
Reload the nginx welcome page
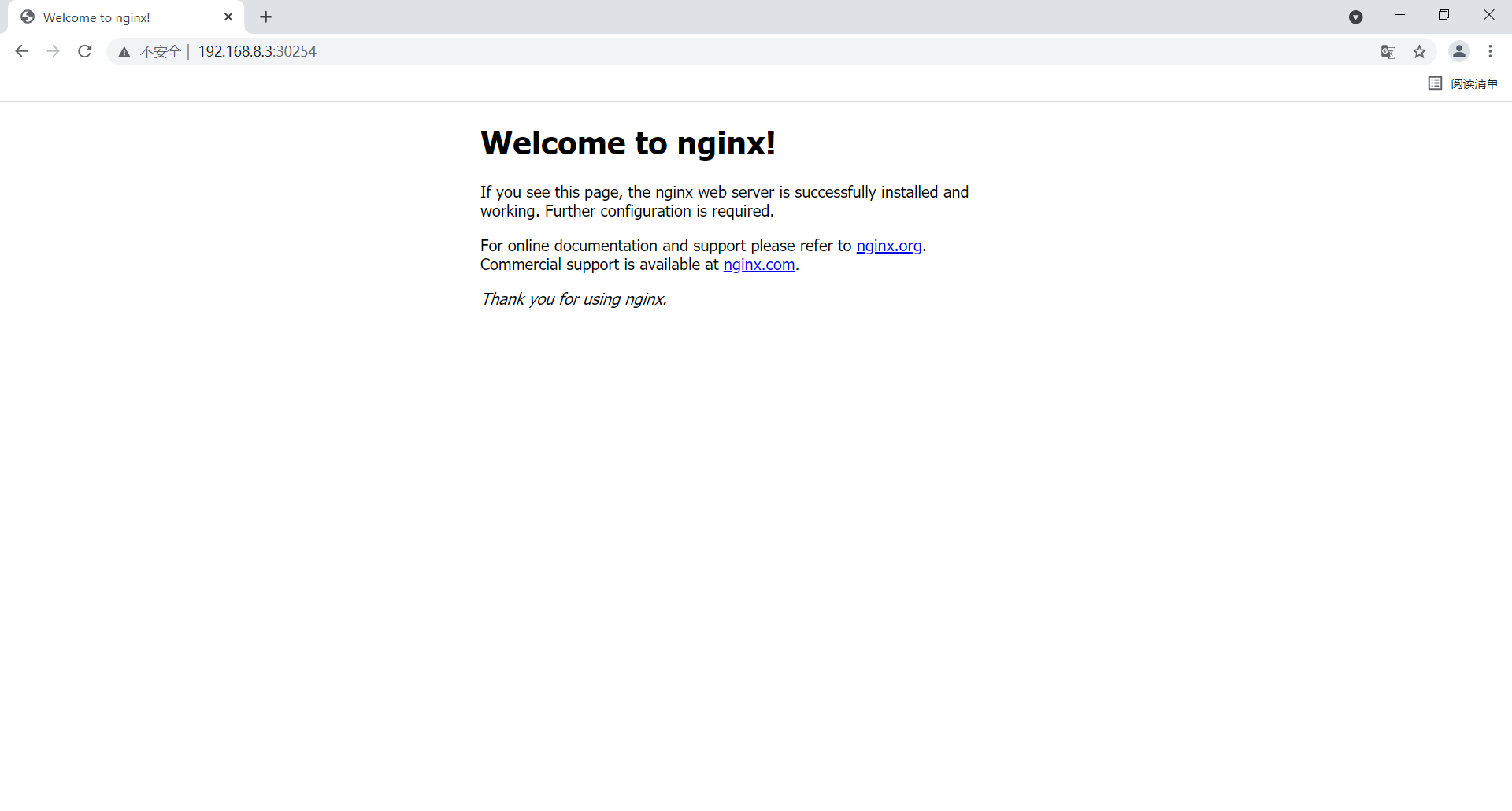click(x=85, y=52)
